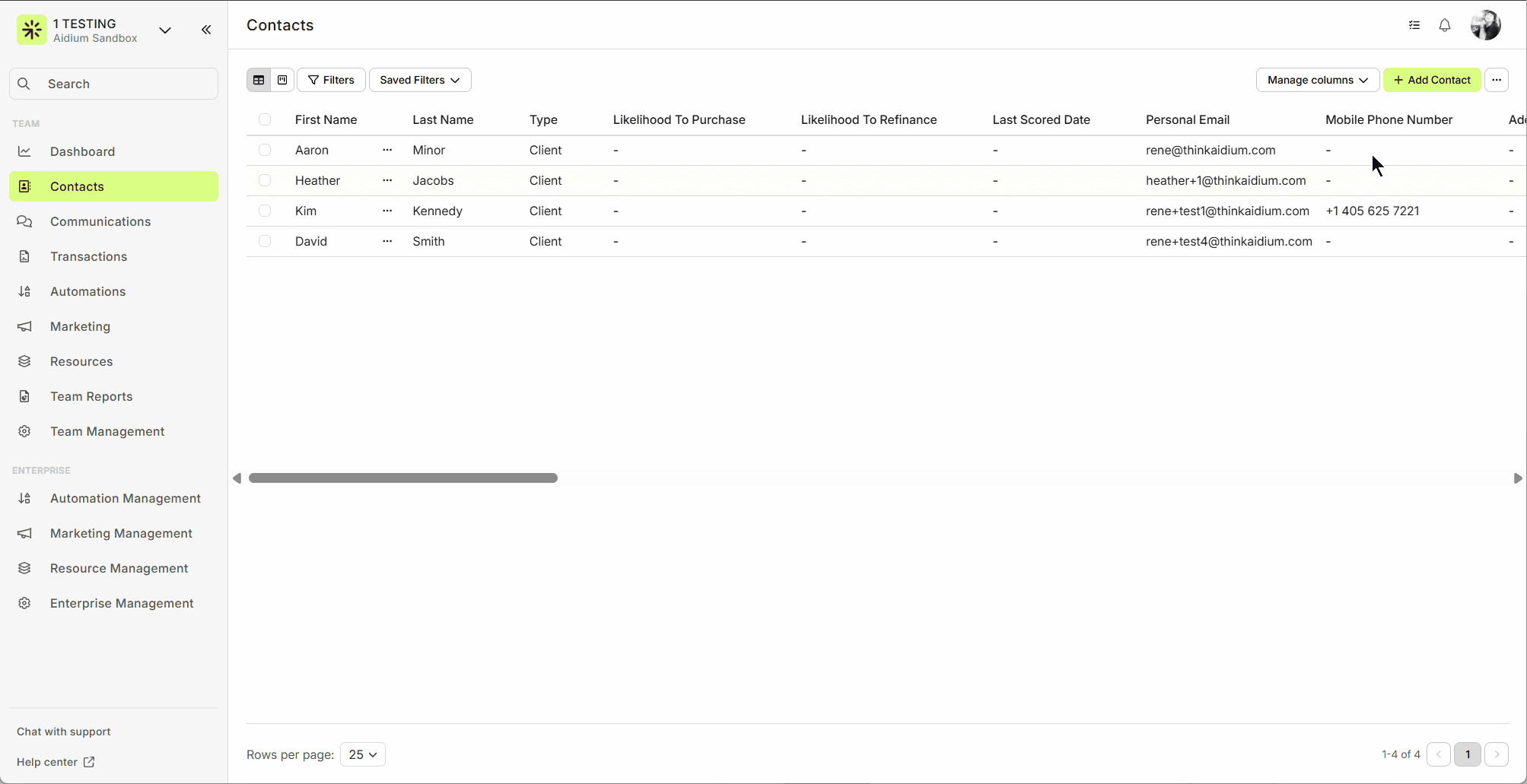This screenshot has width=1527, height=784.
Task: Click the more options ellipsis beside Add Contact
Action: pyautogui.click(x=1496, y=80)
